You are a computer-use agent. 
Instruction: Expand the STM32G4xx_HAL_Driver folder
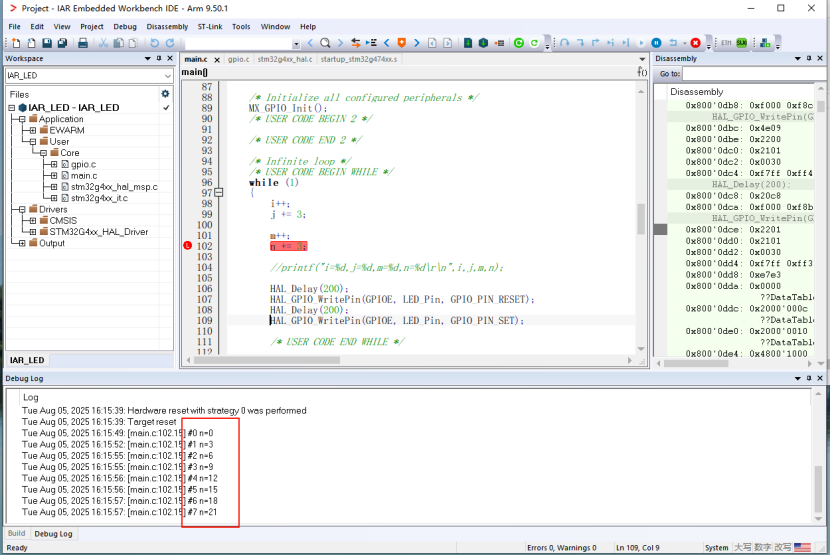(x=33, y=232)
